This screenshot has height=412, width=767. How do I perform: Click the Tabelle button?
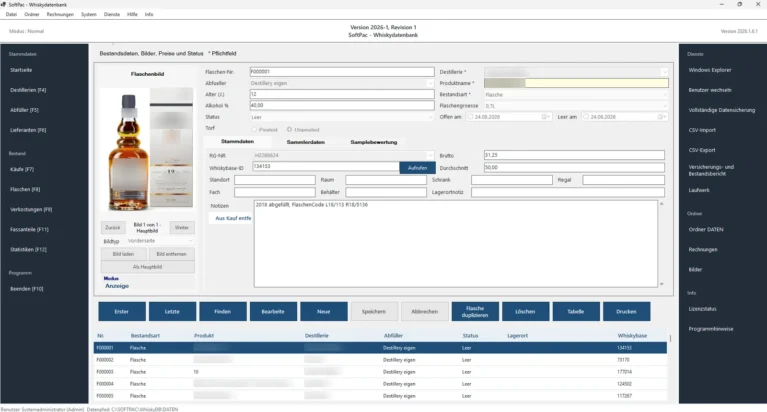(x=576, y=312)
